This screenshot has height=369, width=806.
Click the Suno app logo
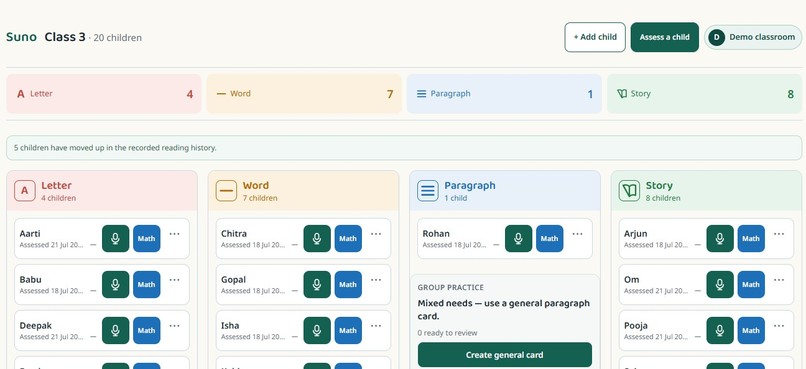(x=22, y=37)
